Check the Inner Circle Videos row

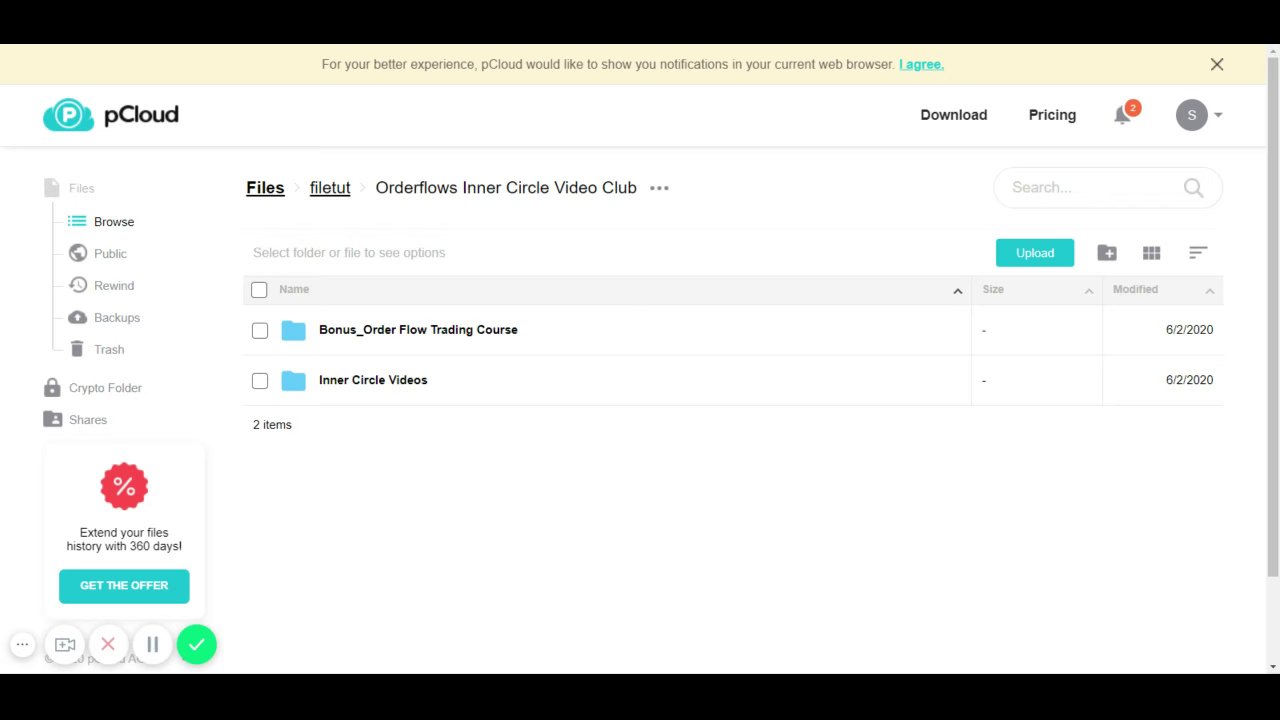click(x=260, y=381)
